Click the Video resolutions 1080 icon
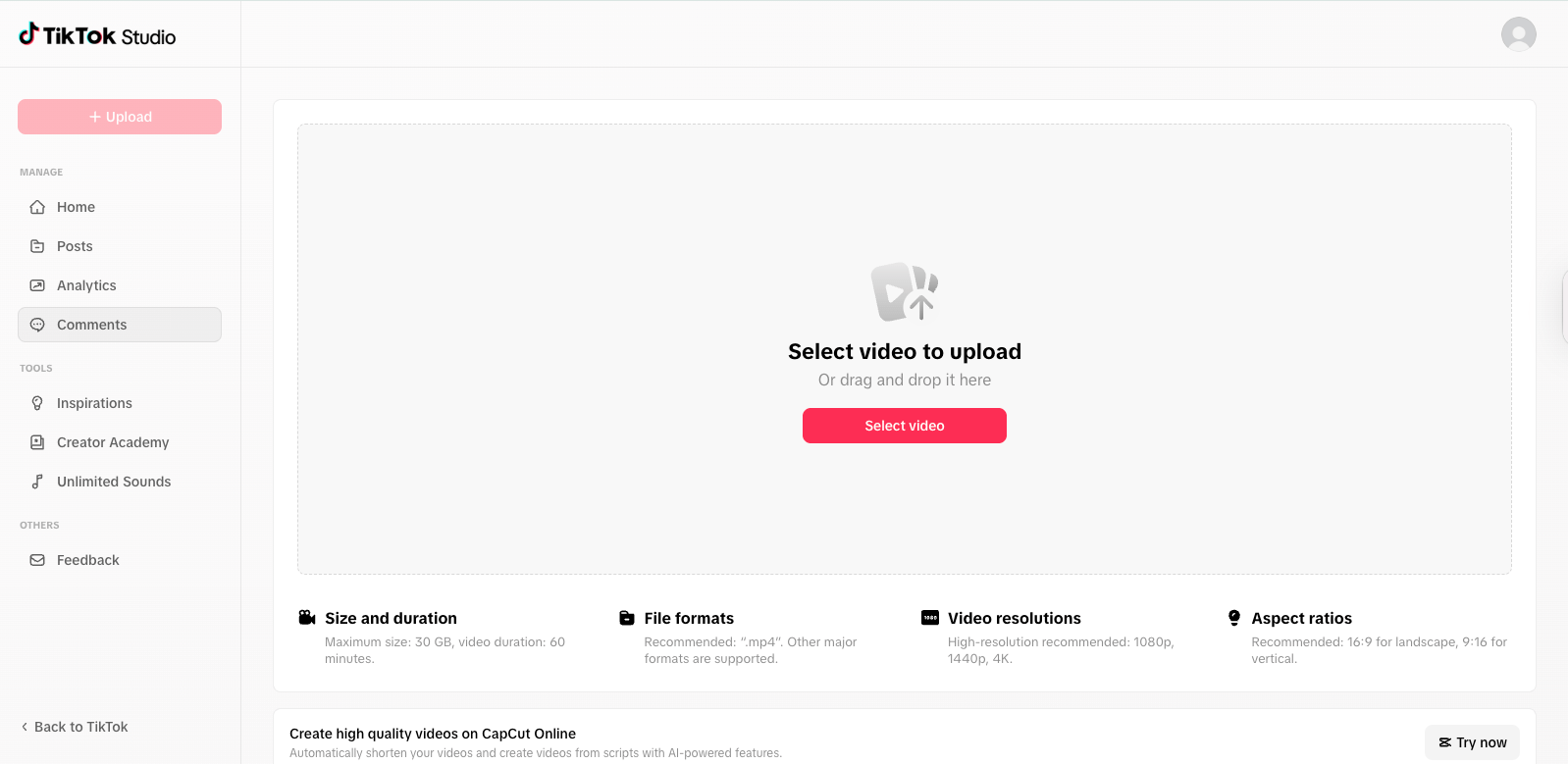This screenshot has height=764, width=1568. pos(930,618)
